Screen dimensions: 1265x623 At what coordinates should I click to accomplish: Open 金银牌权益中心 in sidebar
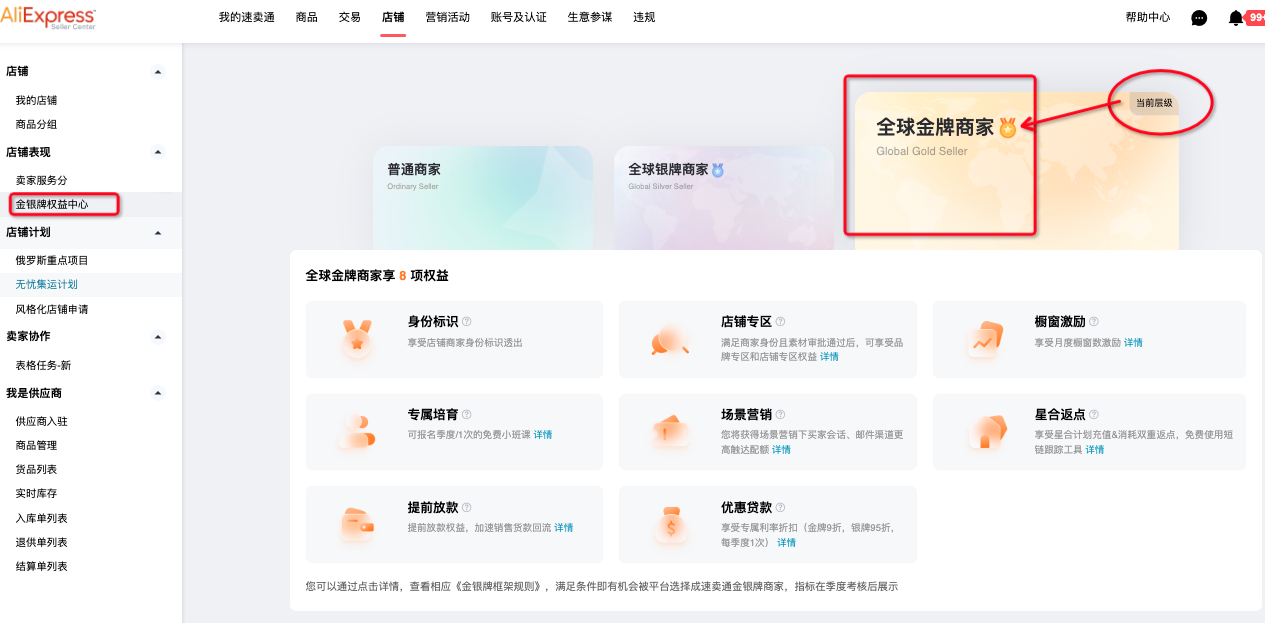point(52,204)
